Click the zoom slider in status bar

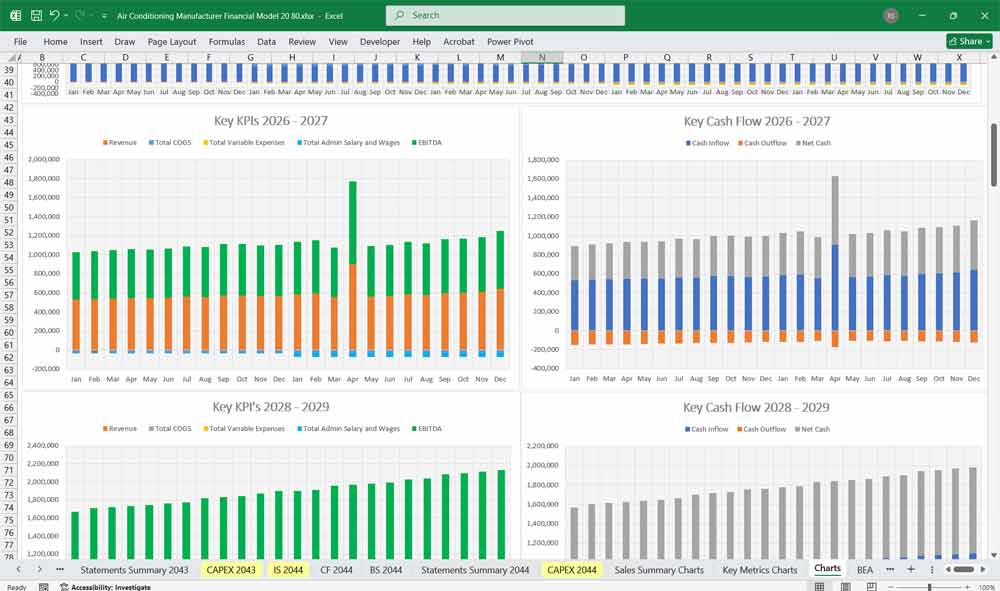930,587
